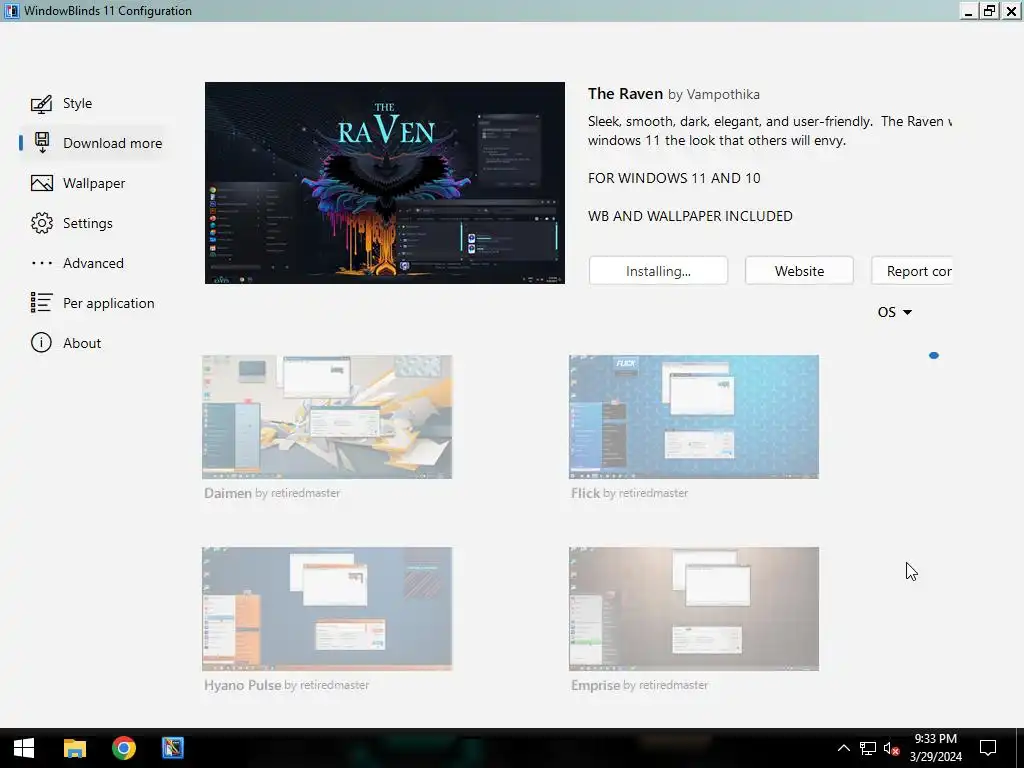Click the Style pencil-monitor icon in sidebar
The height and width of the screenshot is (768, 1024).
(x=41, y=104)
